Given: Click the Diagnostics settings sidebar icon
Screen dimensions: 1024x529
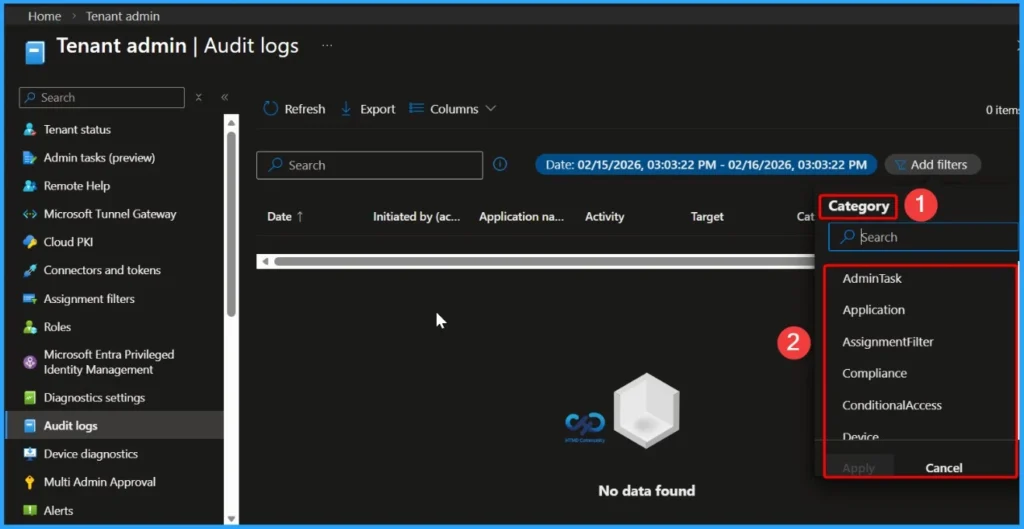Looking at the screenshot, I should 29,397.
